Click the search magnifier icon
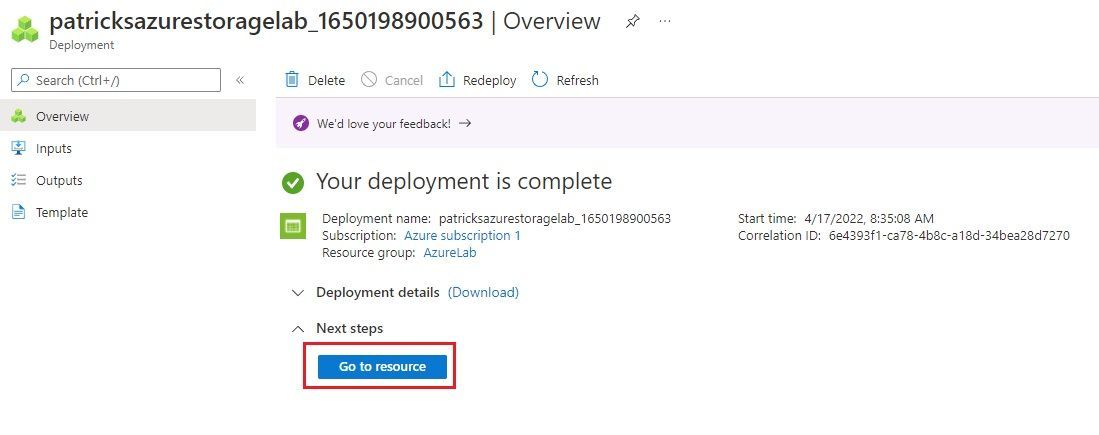Image resolution: width=1099 pixels, height=435 pixels. tap(24, 80)
